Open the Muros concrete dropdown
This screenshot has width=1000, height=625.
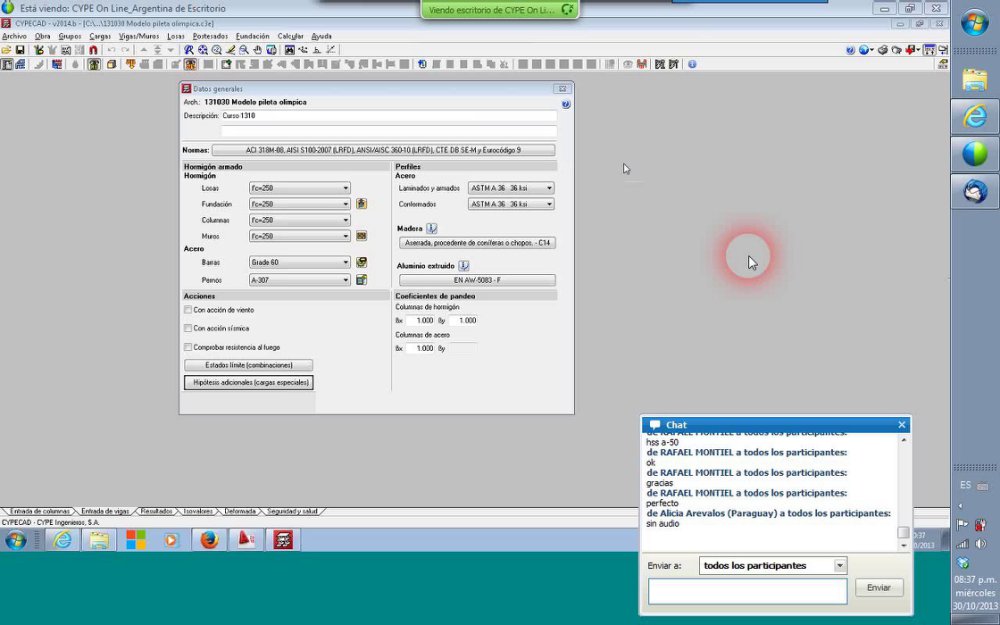coord(300,236)
